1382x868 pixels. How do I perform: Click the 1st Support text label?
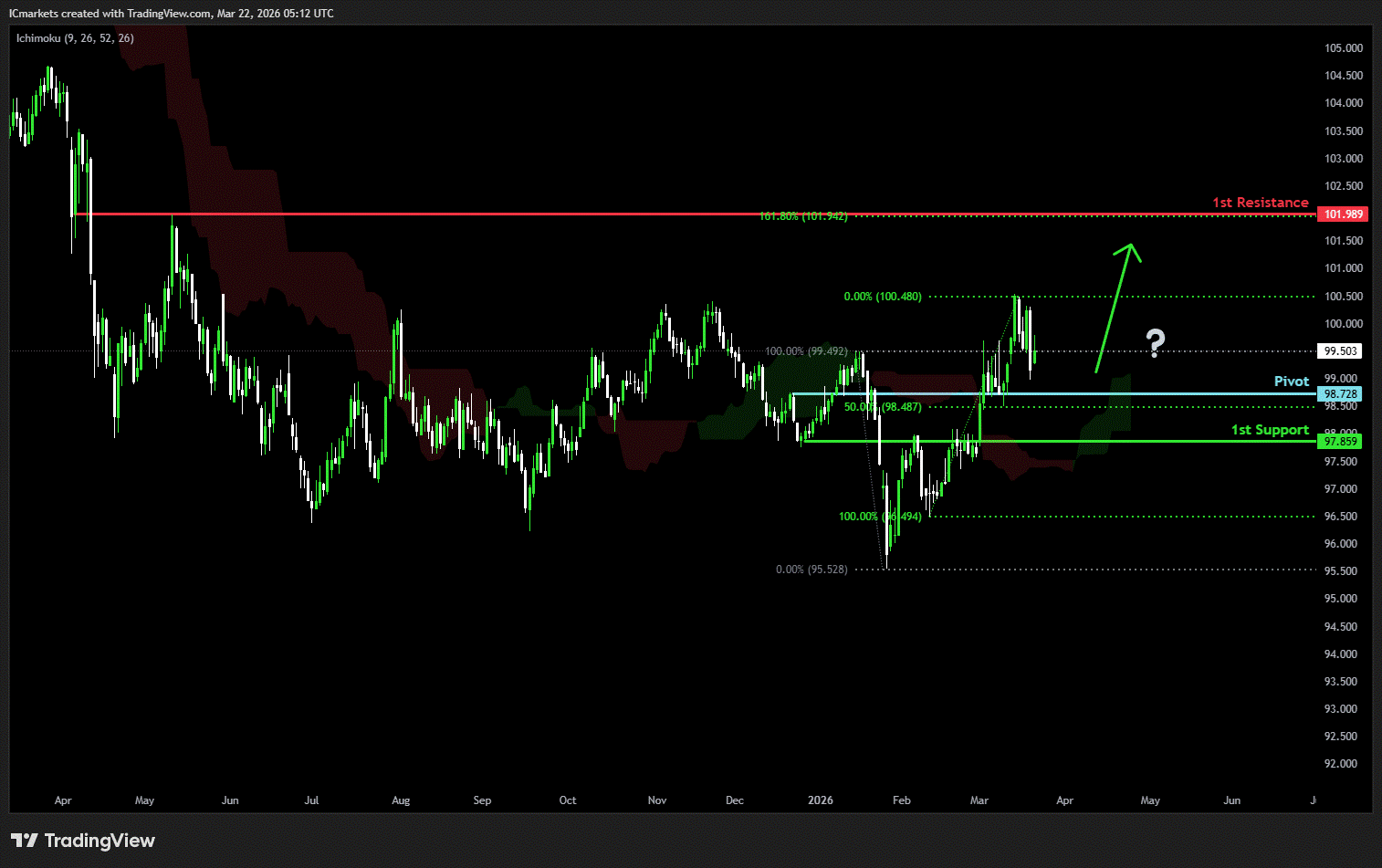pos(1270,430)
